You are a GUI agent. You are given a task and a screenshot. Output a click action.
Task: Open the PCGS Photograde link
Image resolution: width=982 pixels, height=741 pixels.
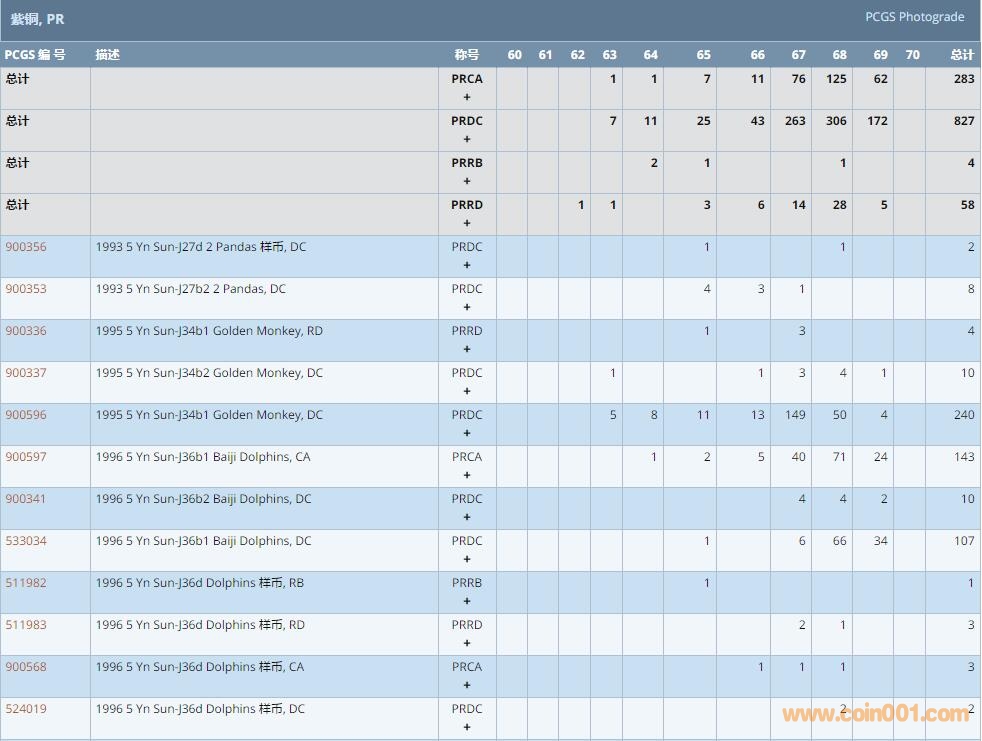point(914,17)
